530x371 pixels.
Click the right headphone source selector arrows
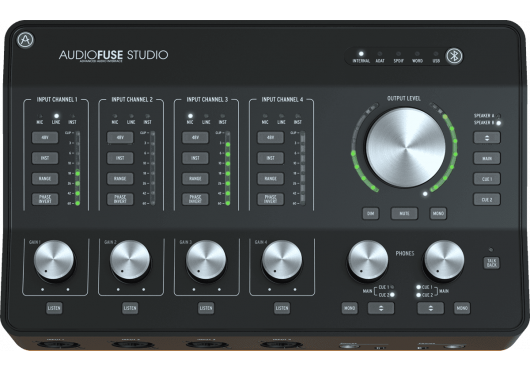click(x=431, y=308)
